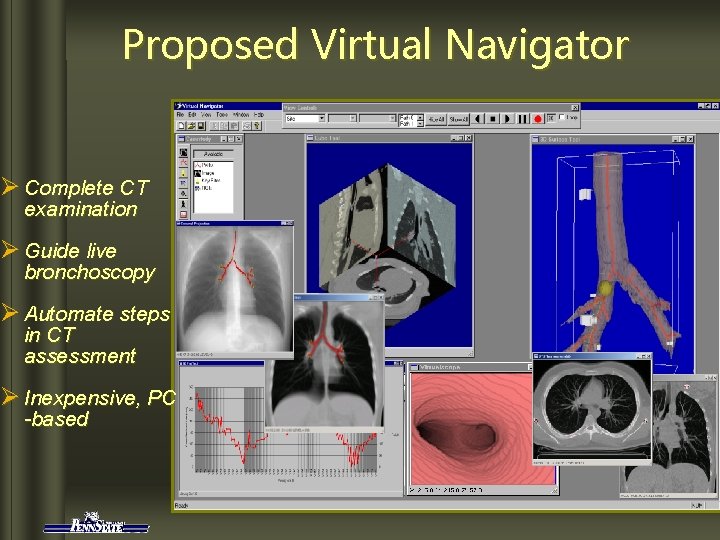The image size is (720, 540).
Task: Open the File menu
Action: [180, 115]
